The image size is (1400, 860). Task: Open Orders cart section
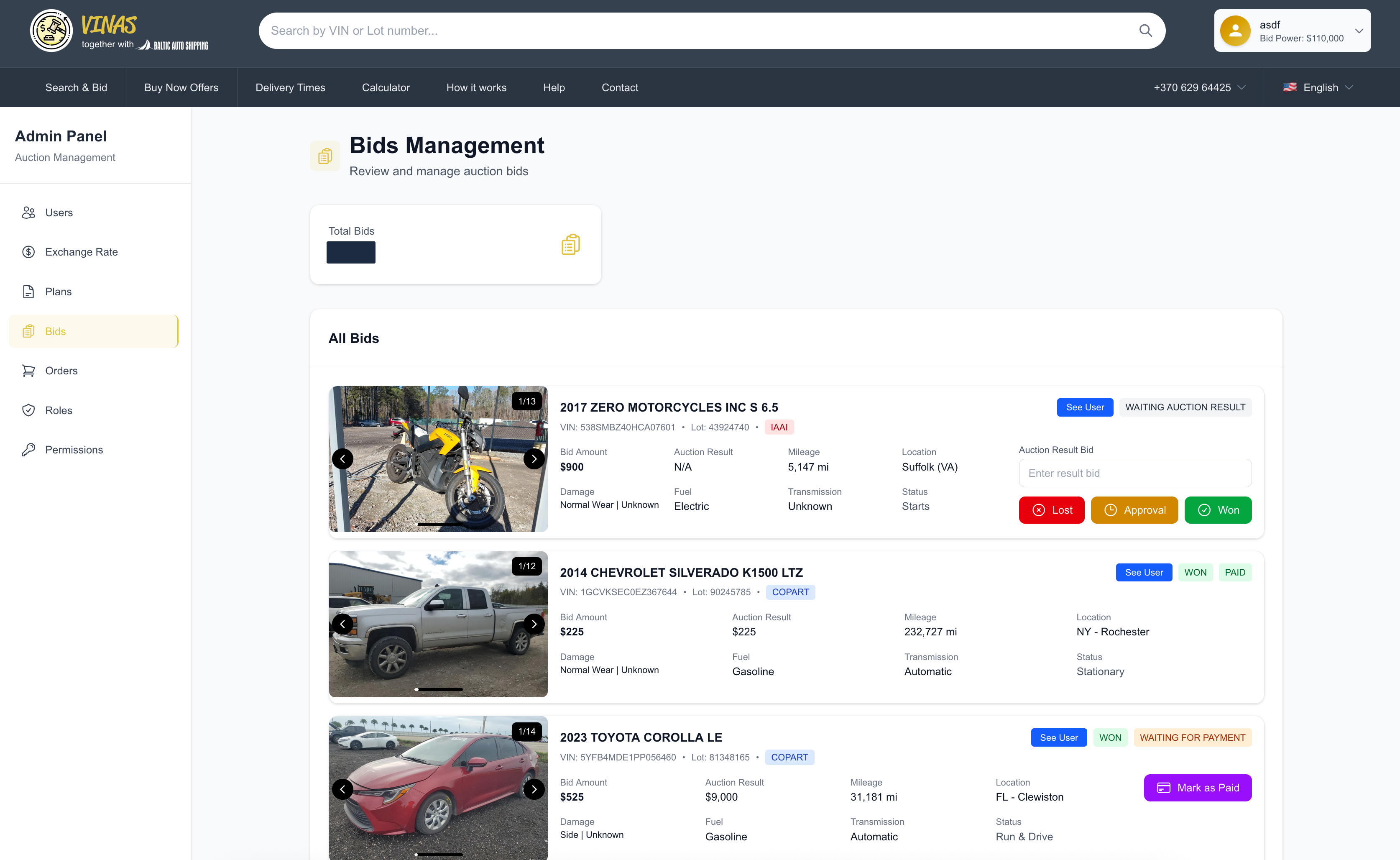[x=61, y=371]
